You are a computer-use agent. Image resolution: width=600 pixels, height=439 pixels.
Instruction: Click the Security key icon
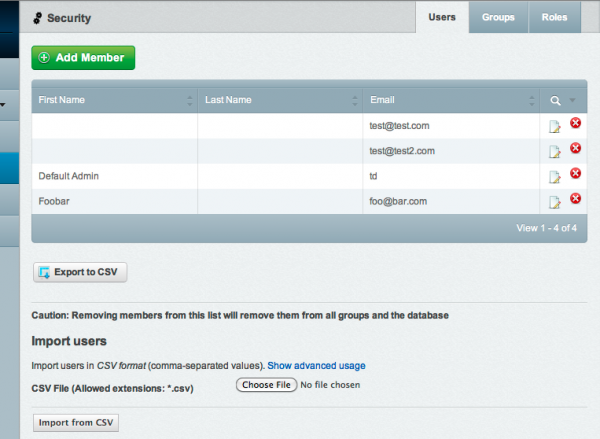click(x=38, y=18)
